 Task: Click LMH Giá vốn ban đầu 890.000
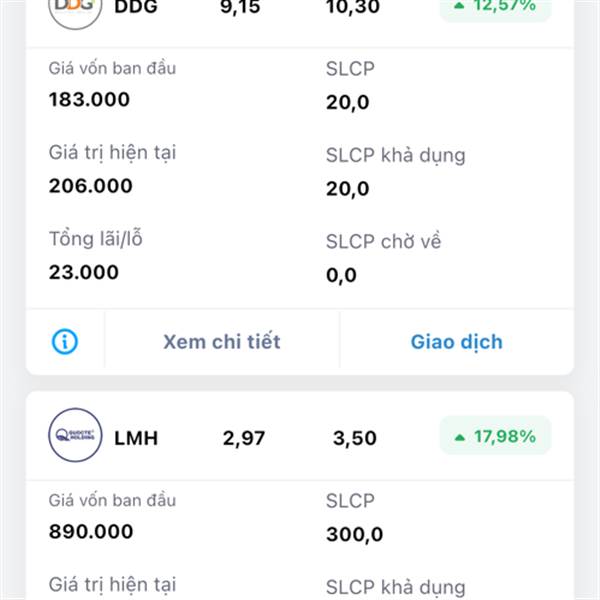click(x=91, y=531)
